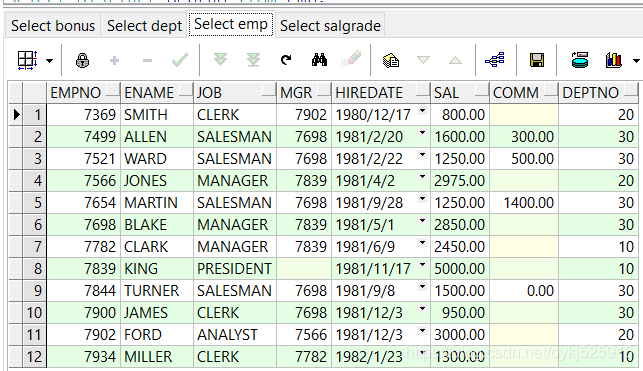643x371 pixels.
Task: Open date dropdown for FORD's hiredate
Action: (422, 331)
